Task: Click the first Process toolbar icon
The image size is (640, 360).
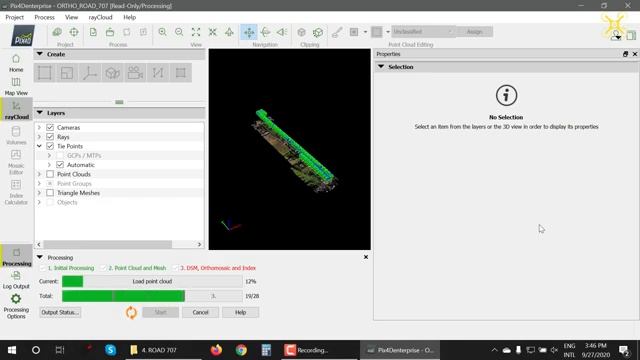Action: click(93, 32)
